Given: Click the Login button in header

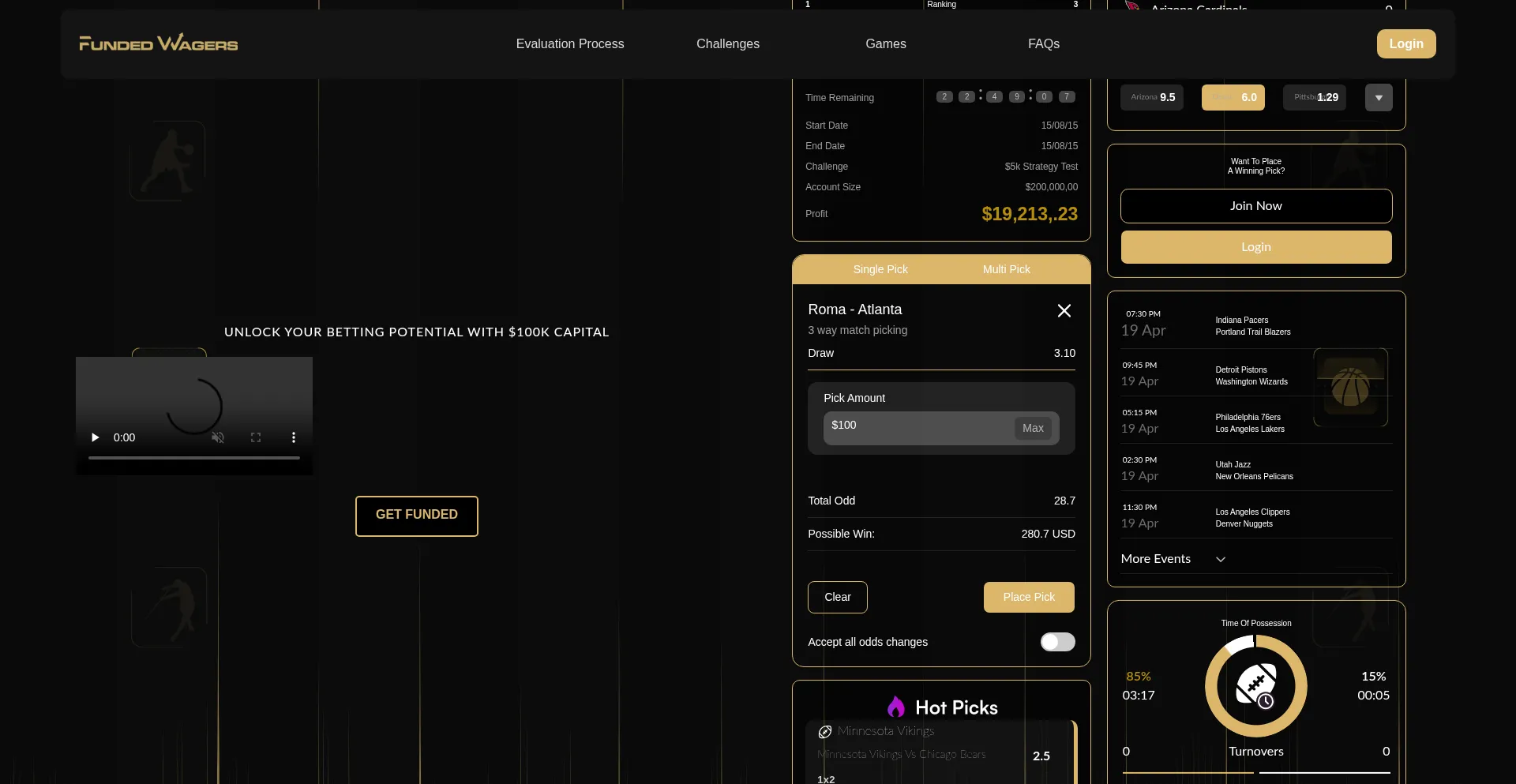Looking at the screenshot, I should [1406, 44].
